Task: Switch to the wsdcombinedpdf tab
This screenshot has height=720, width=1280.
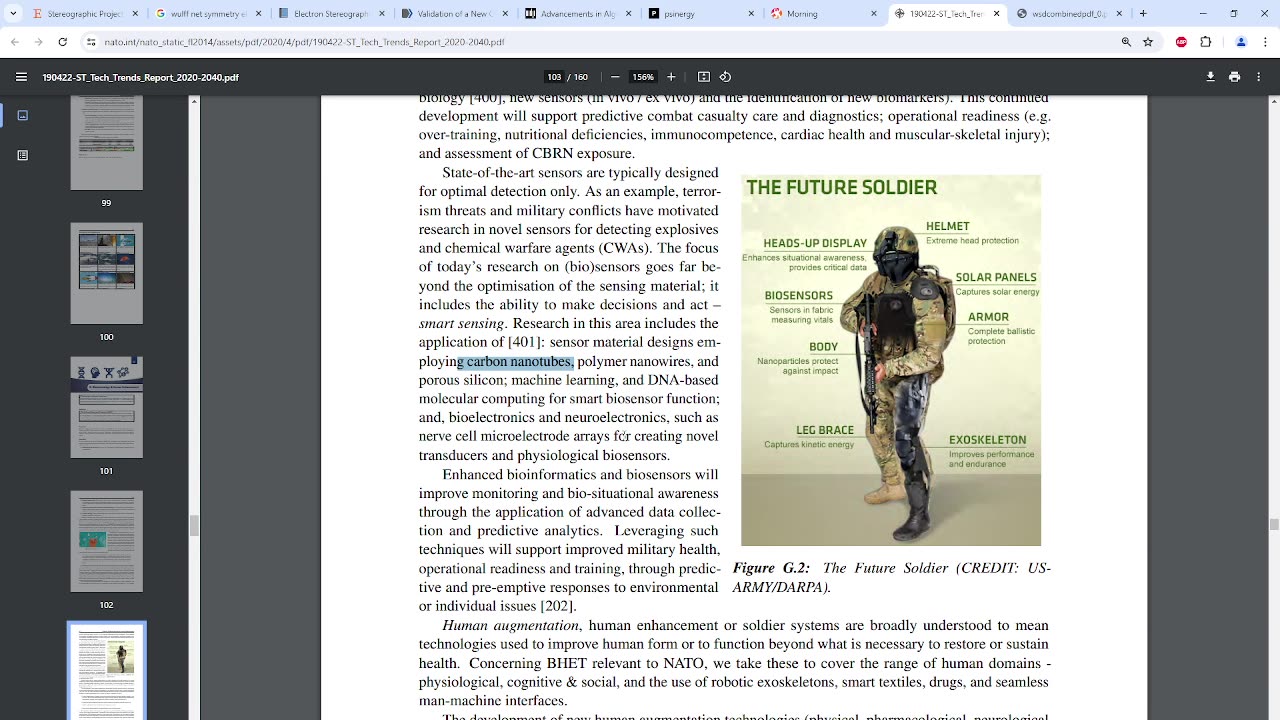Action: coord(1069,14)
